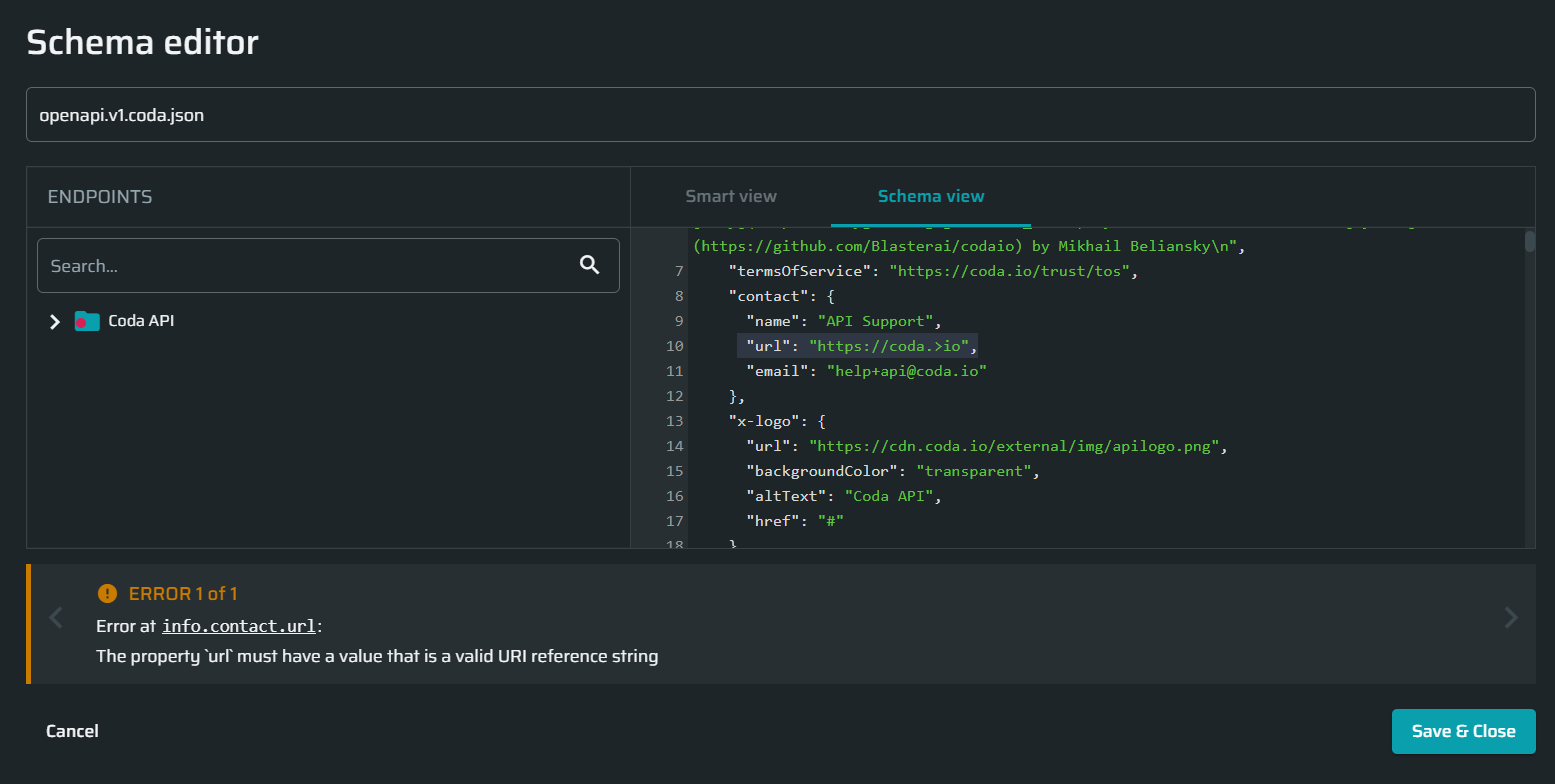1555x784 pixels.
Task: Click the "x-logo" key on line 13
Action: coord(765,421)
